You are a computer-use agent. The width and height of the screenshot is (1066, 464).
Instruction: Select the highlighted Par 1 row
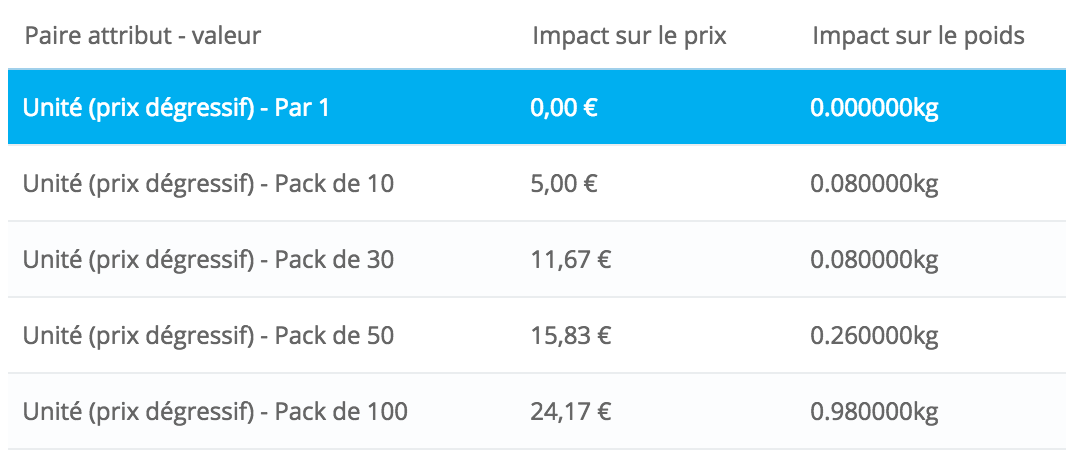pos(537,107)
